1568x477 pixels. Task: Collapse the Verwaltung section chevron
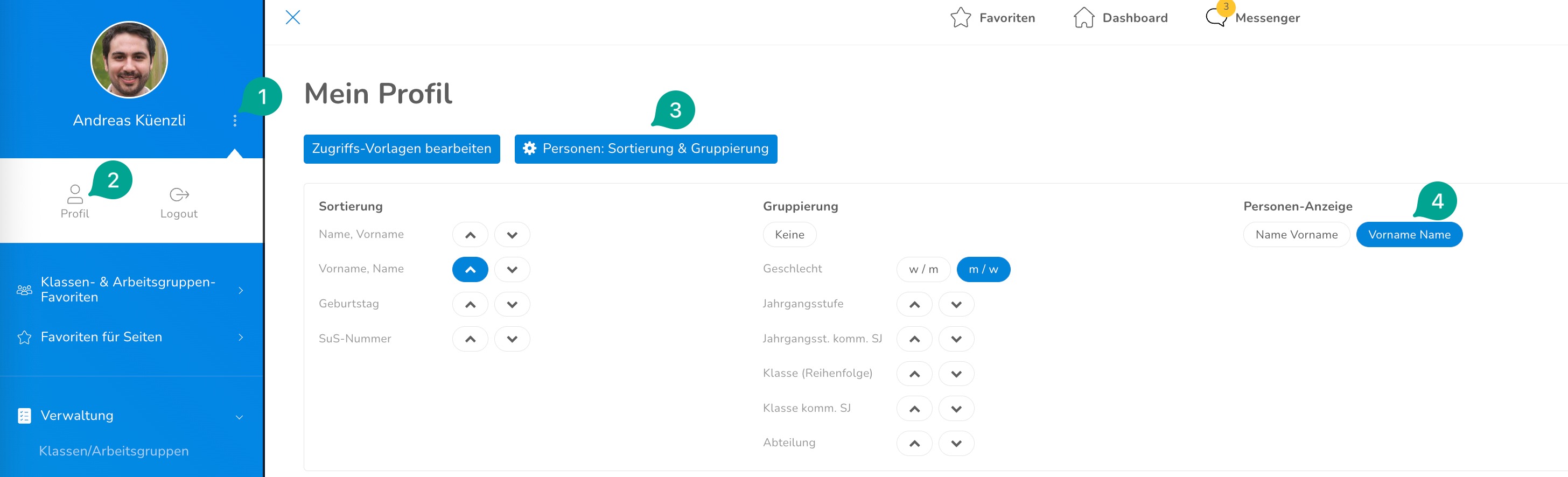239,417
